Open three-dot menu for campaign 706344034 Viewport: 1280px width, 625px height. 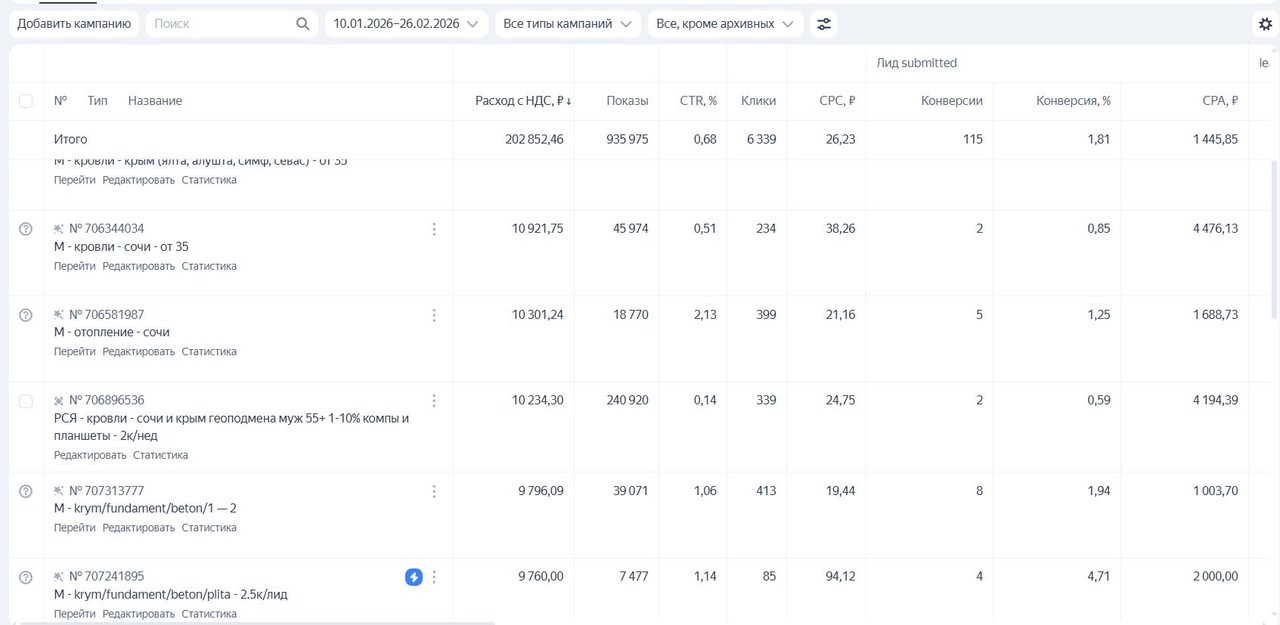434,229
